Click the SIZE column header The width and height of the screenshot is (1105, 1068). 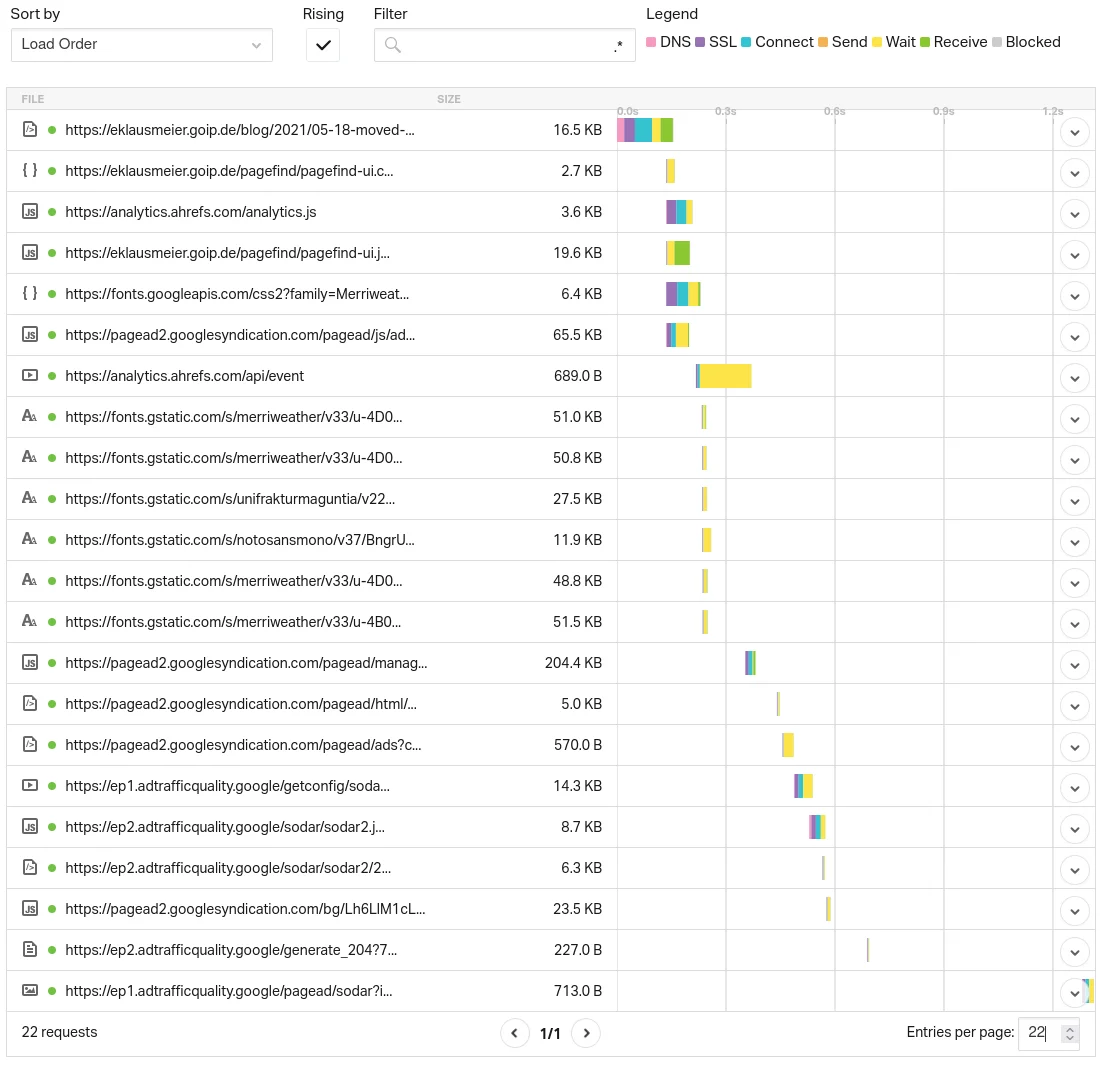pos(449,99)
